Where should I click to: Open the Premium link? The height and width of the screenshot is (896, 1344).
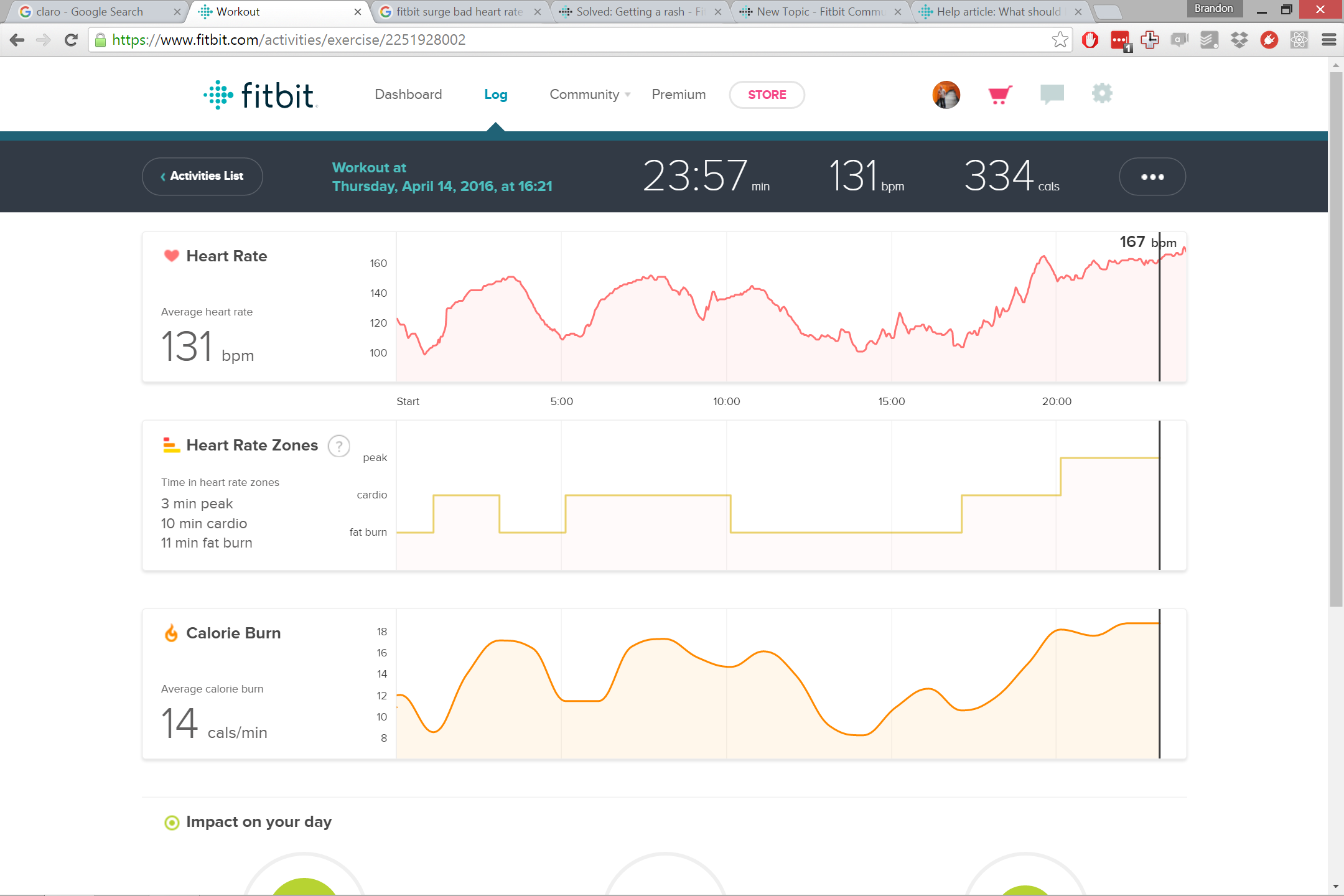[x=678, y=95]
